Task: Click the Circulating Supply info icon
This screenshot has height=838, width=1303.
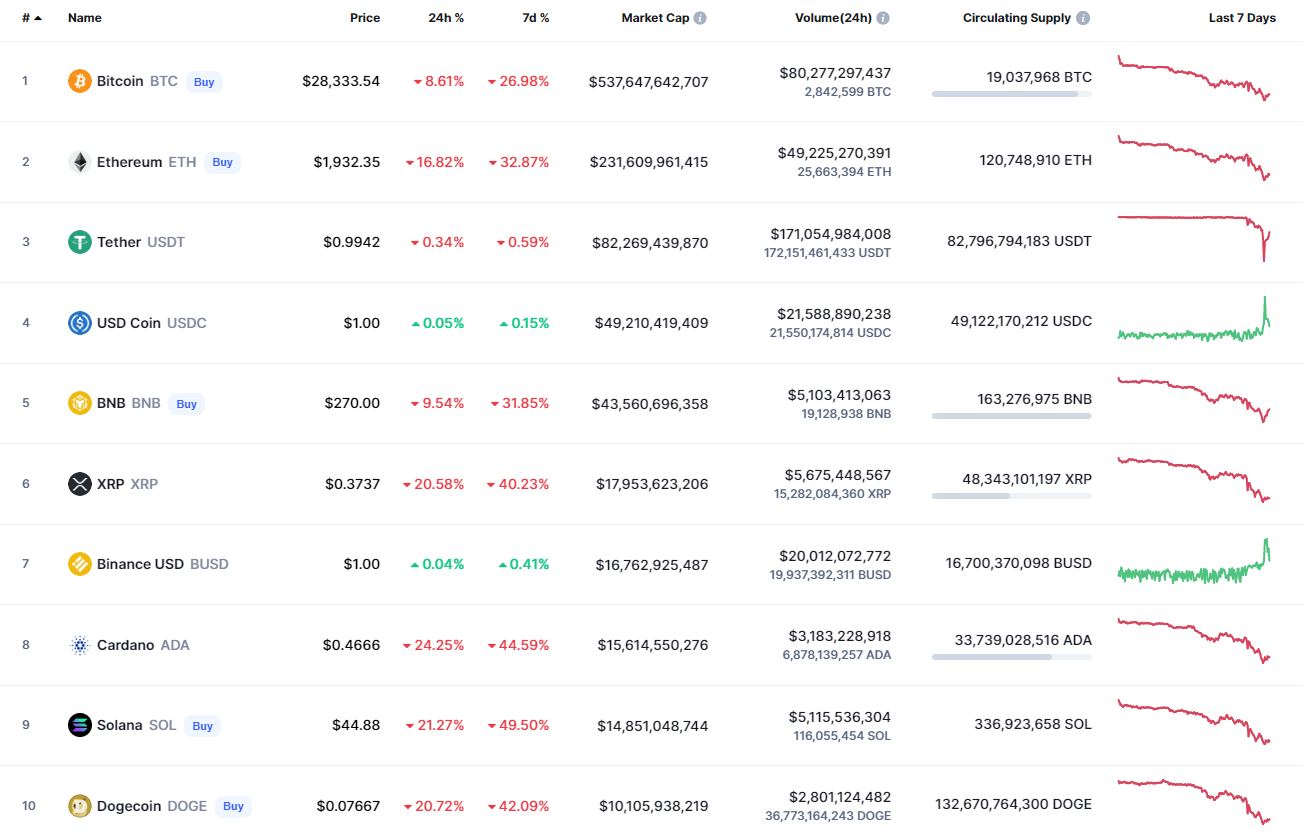Action: (x=1084, y=18)
